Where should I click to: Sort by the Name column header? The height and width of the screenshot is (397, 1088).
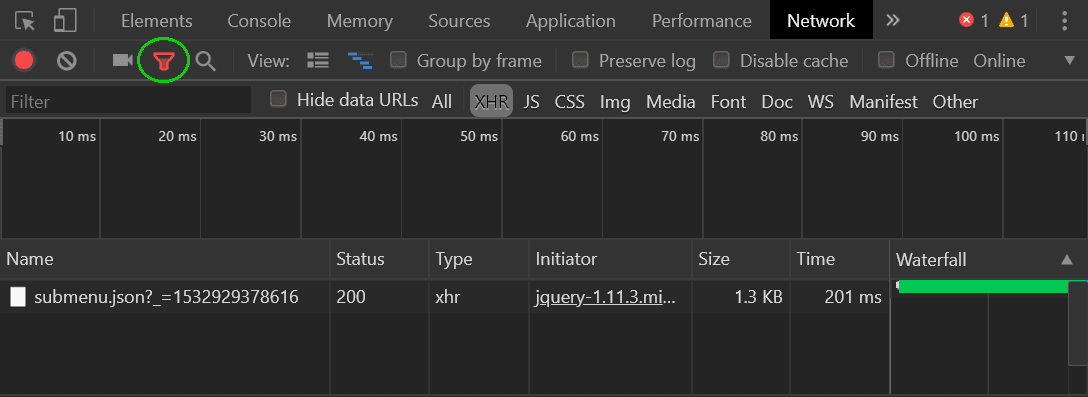click(x=165, y=260)
